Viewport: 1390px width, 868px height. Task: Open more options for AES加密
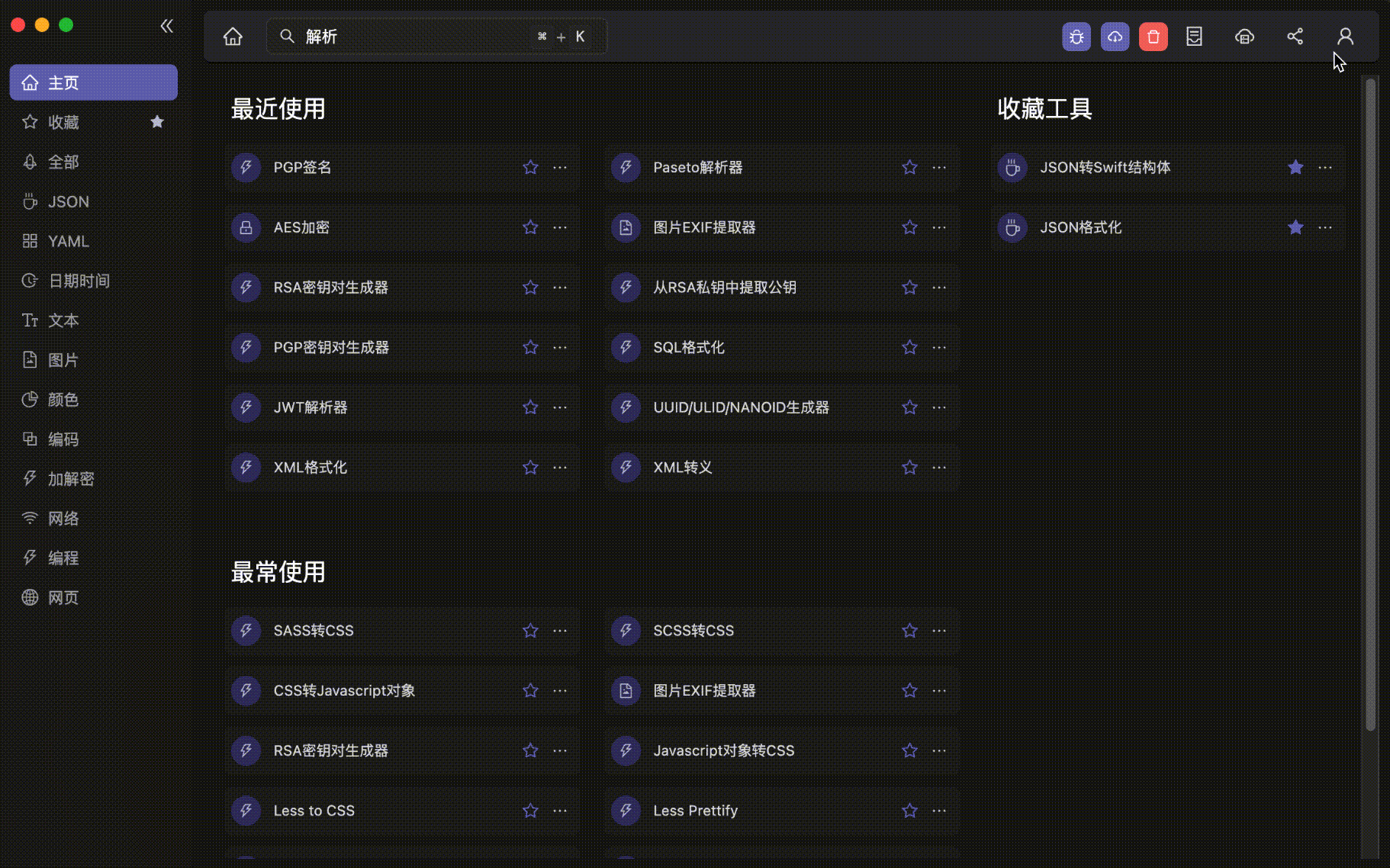click(x=560, y=227)
